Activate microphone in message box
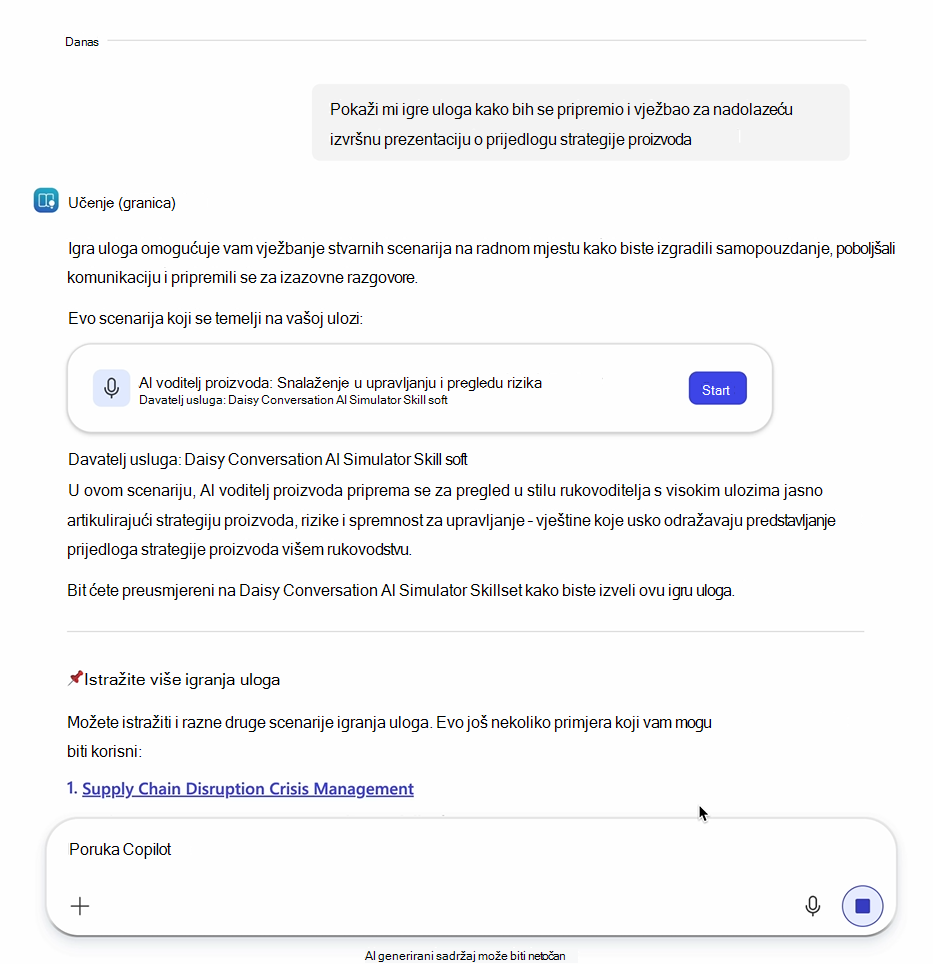Screen dimensions: 933x964 (813, 906)
